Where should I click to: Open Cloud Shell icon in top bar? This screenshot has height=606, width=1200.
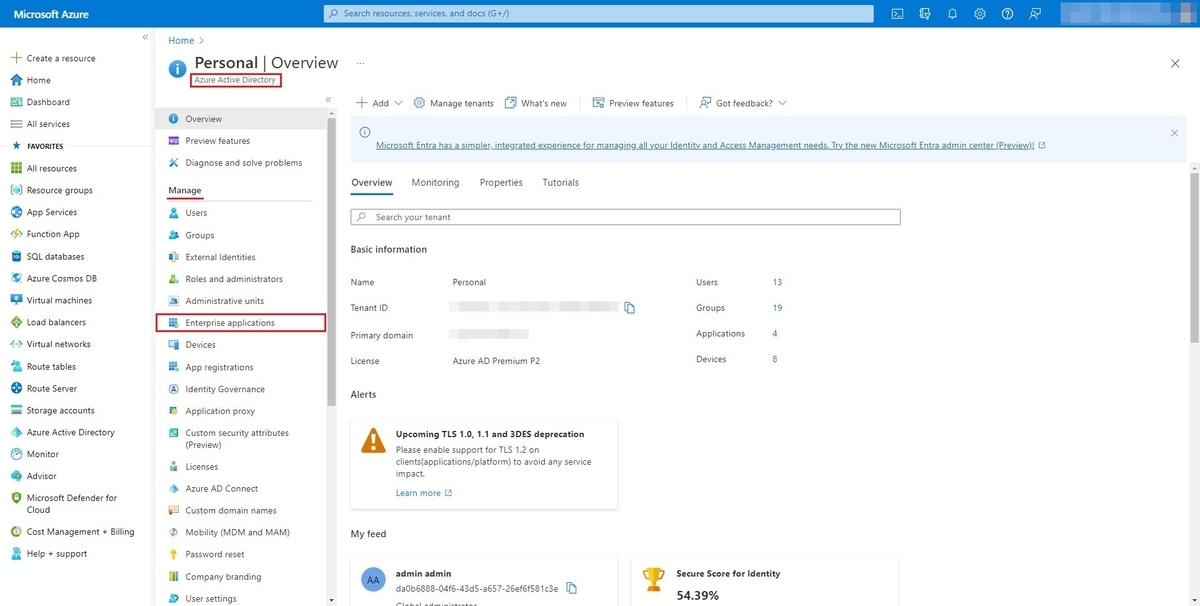coord(898,14)
